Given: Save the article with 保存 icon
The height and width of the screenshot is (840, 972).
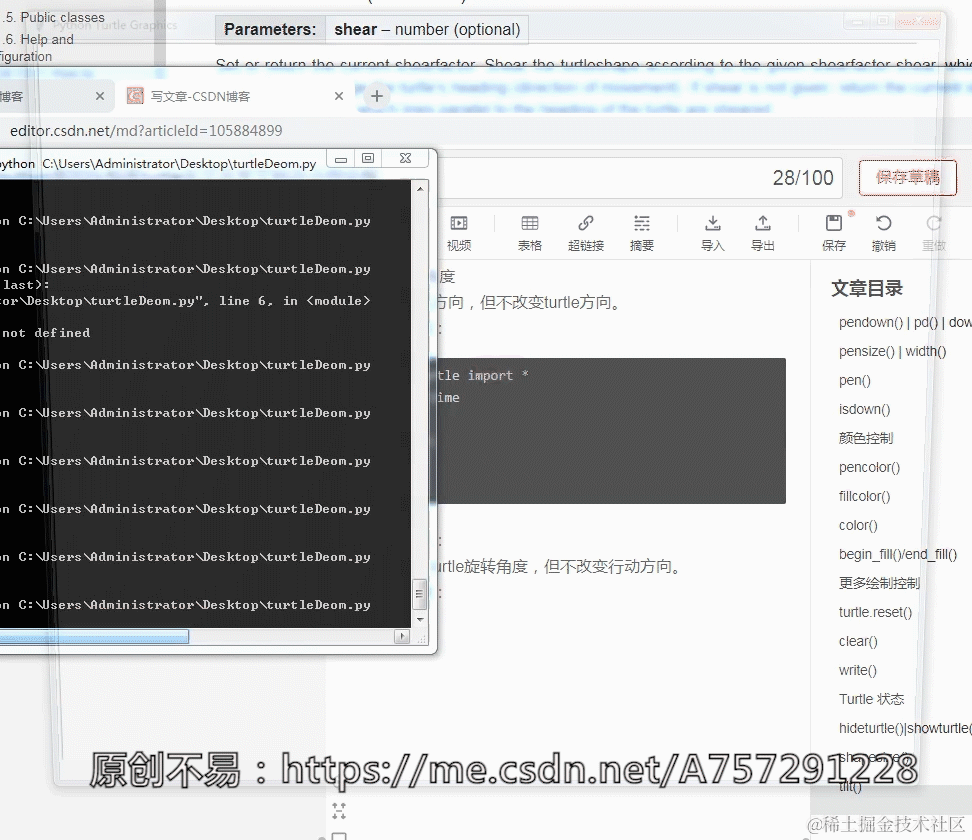Looking at the screenshot, I should [834, 232].
